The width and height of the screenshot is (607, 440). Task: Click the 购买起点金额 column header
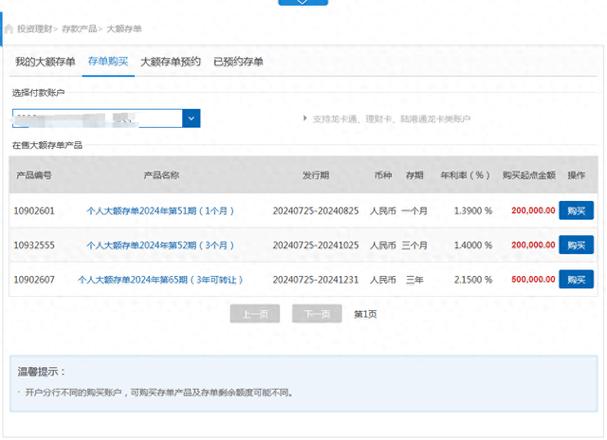pos(529,175)
